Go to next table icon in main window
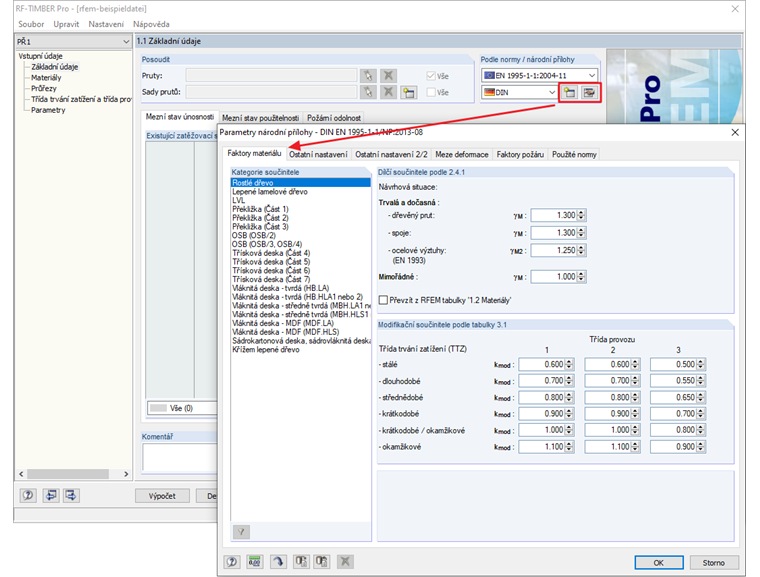This screenshot has height=577, width=760. point(71,496)
